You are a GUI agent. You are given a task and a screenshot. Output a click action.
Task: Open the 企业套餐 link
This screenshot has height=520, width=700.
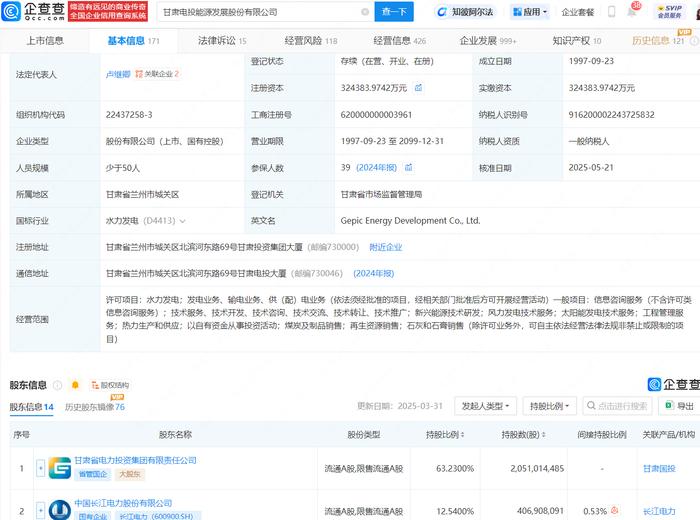tap(578, 12)
